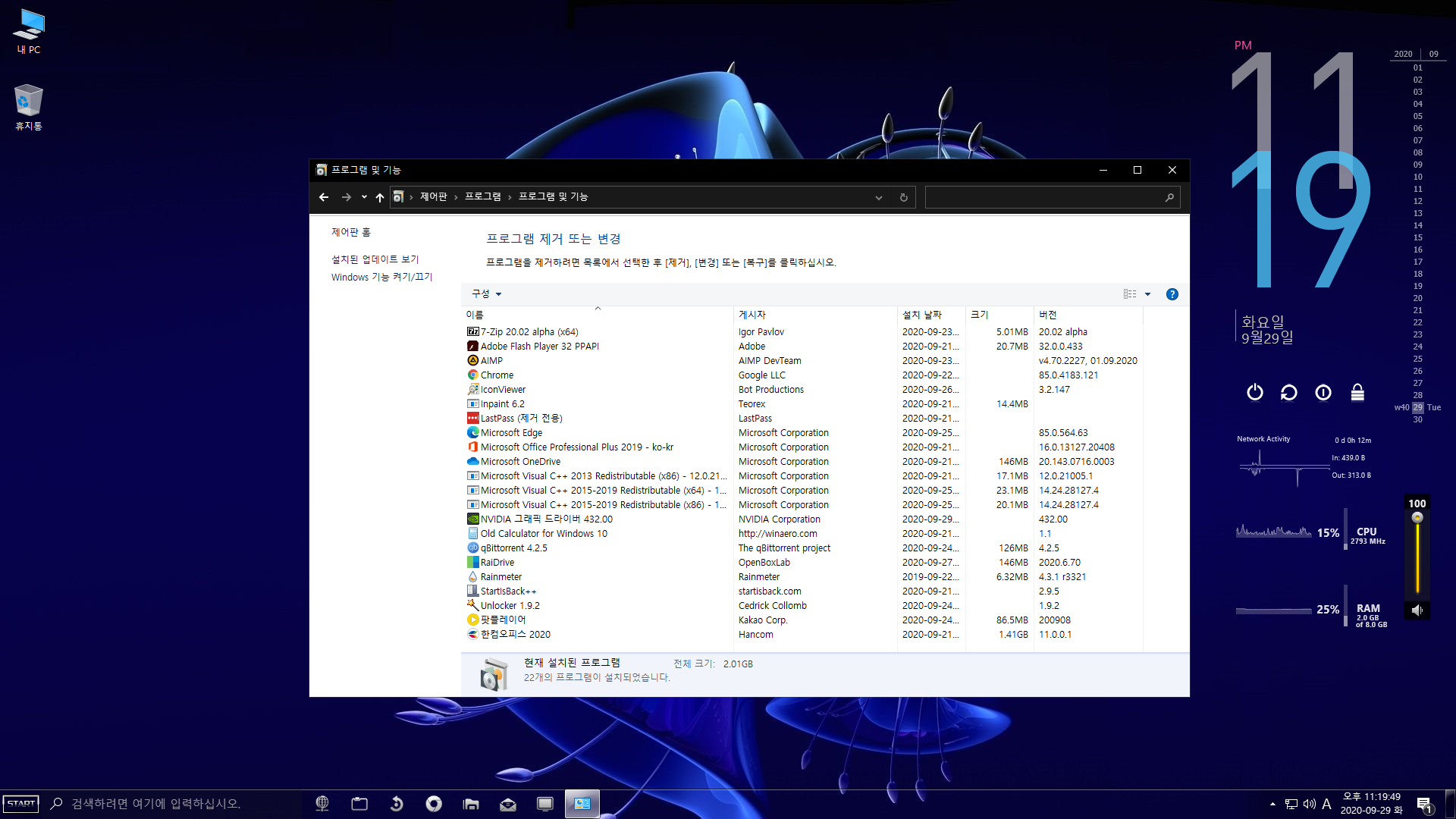Select NVIDIA graphics driver 432.00 entry
The image size is (1456, 819).
coord(804,519)
